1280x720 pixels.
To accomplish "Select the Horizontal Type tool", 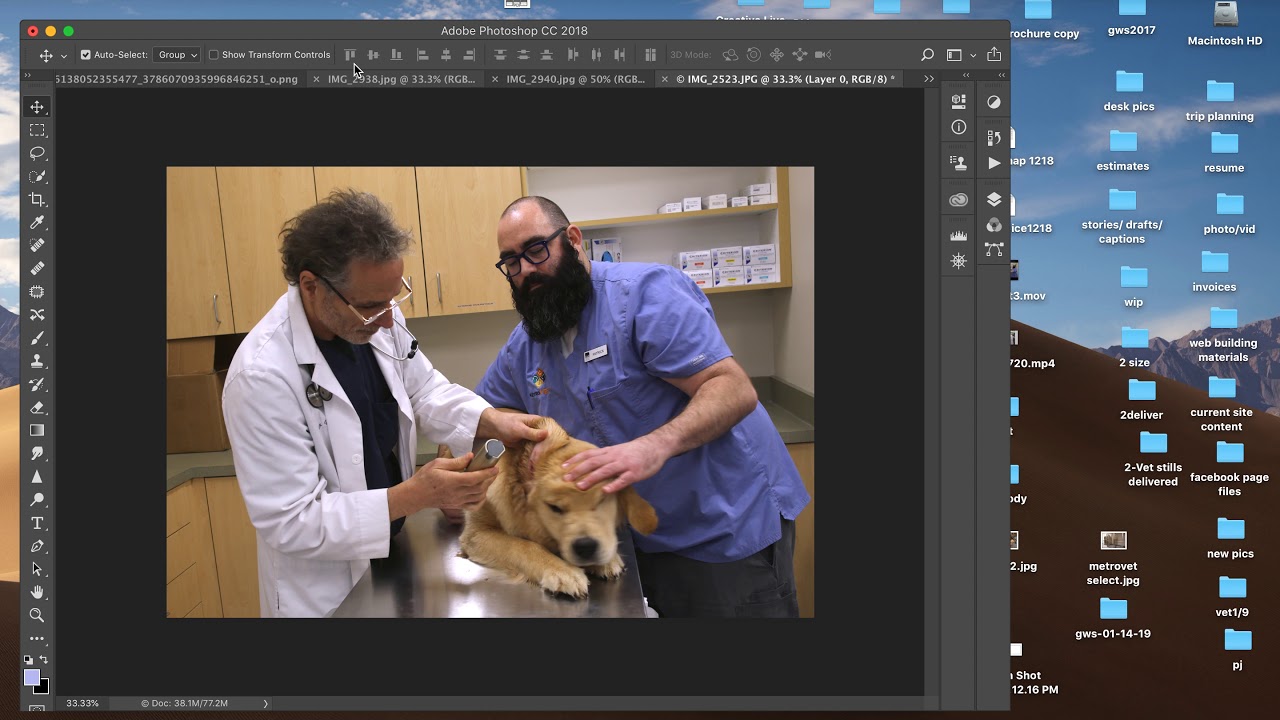I will (37, 523).
